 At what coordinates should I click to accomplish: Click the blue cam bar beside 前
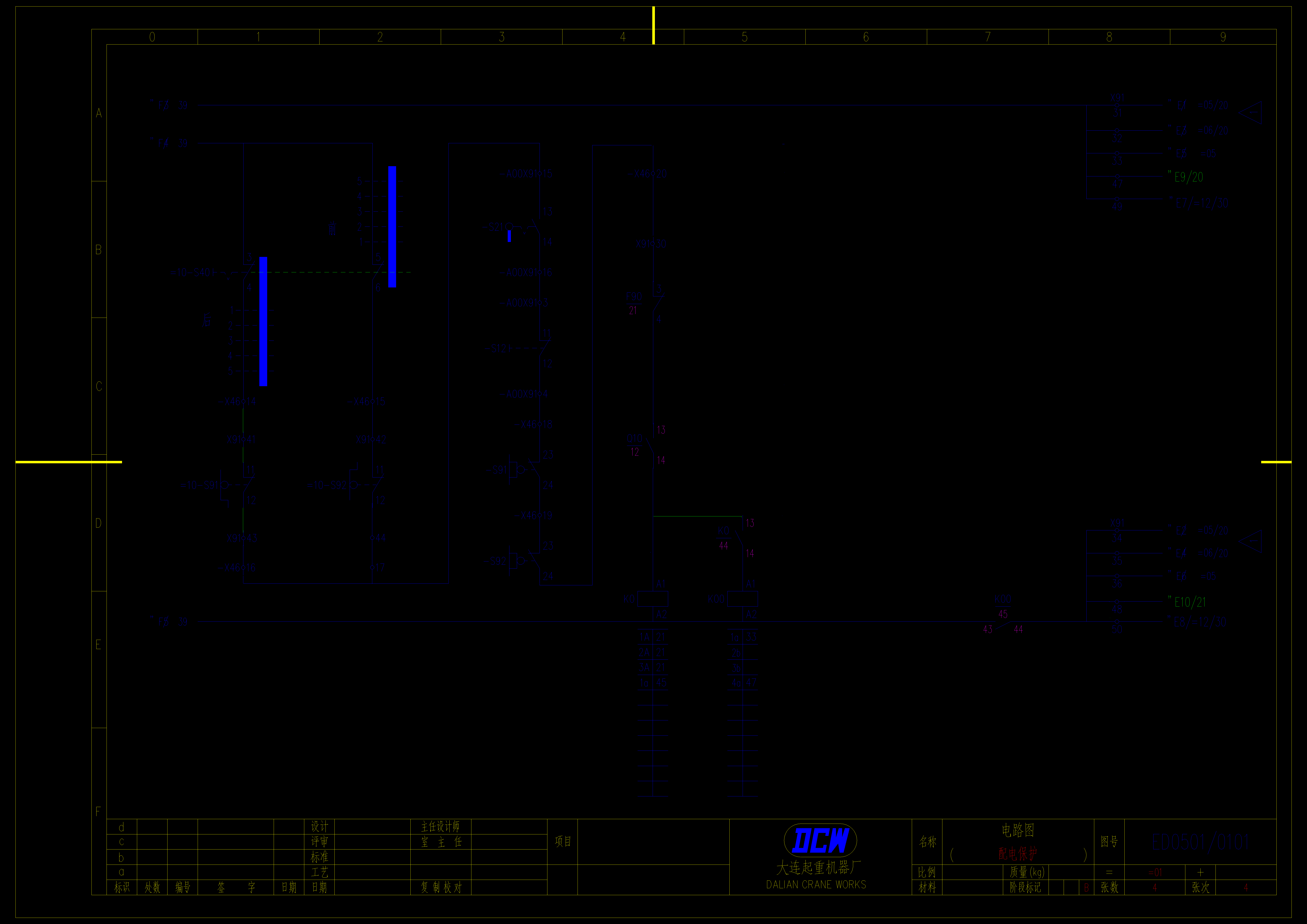click(392, 227)
